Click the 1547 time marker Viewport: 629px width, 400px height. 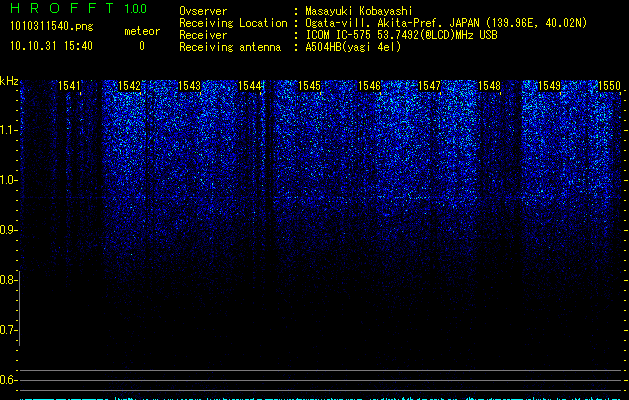pyautogui.click(x=429, y=86)
